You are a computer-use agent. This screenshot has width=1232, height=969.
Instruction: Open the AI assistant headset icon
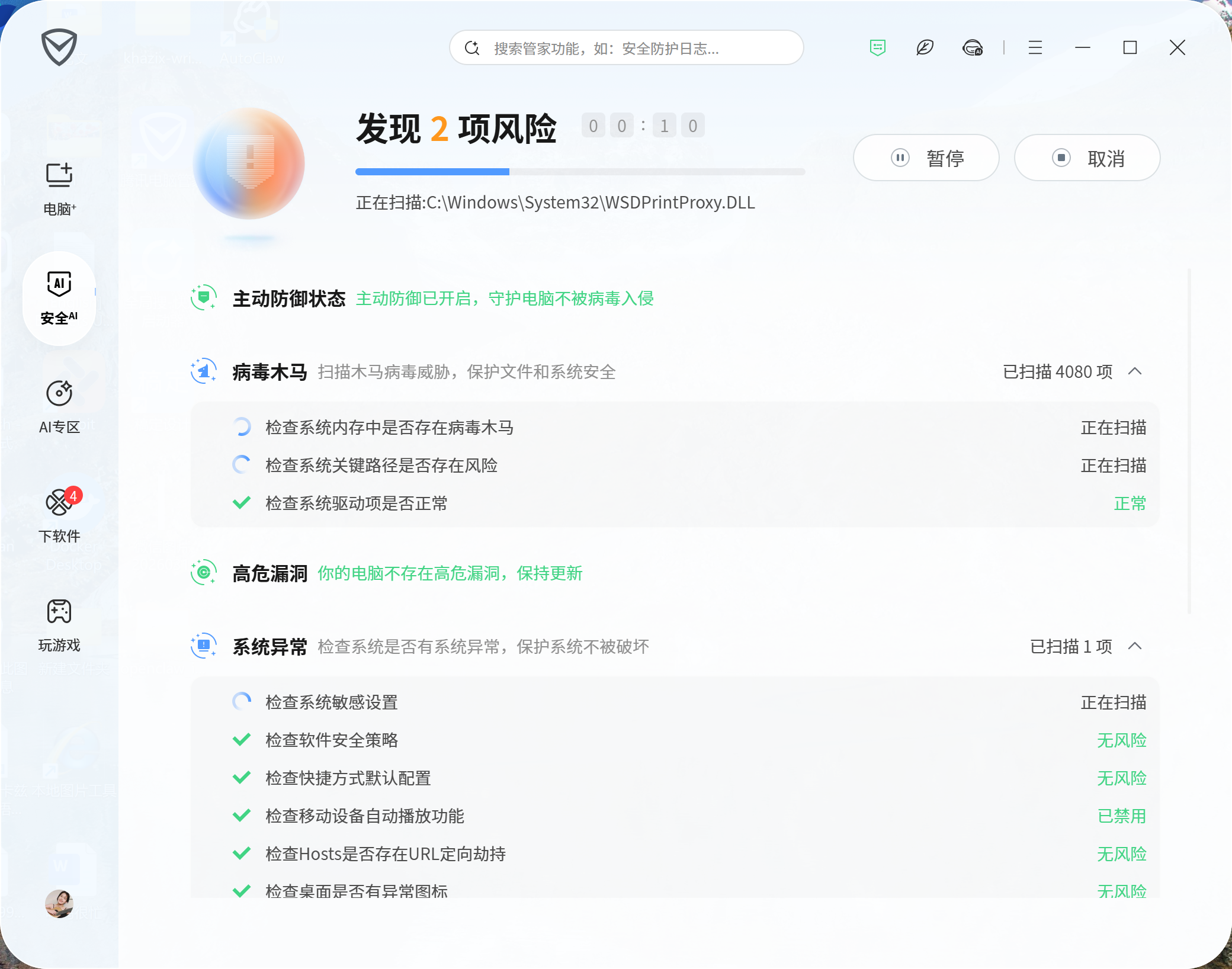click(x=973, y=47)
